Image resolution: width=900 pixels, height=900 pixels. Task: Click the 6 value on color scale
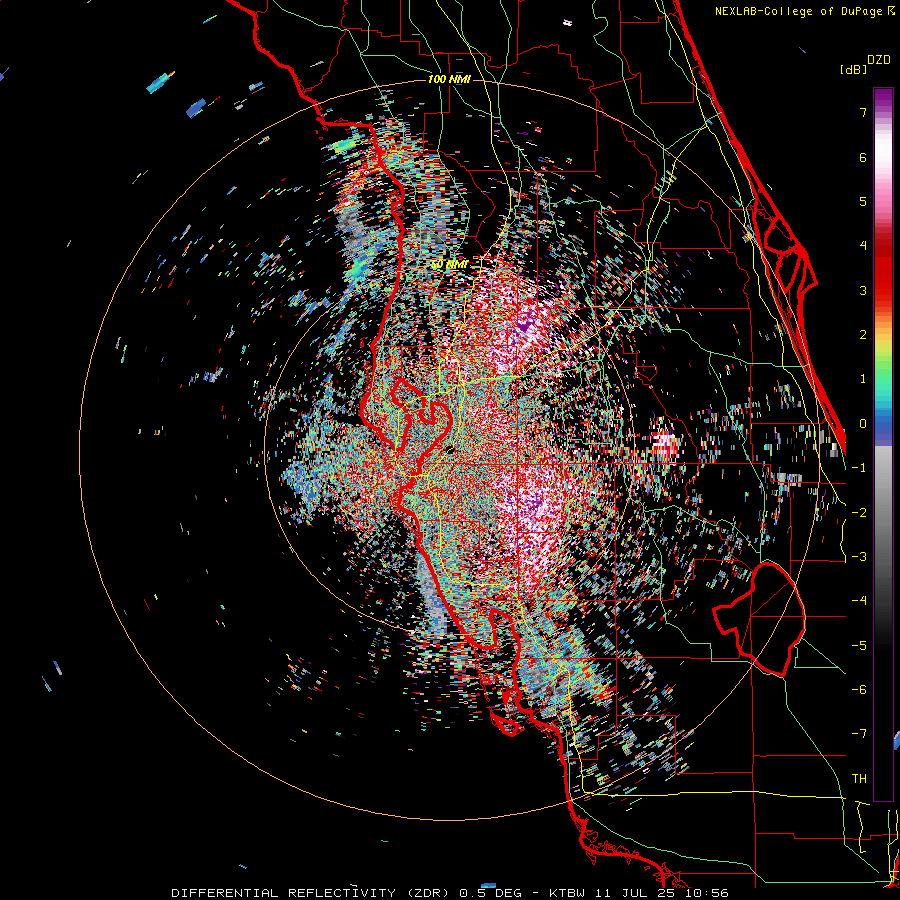click(863, 157)
